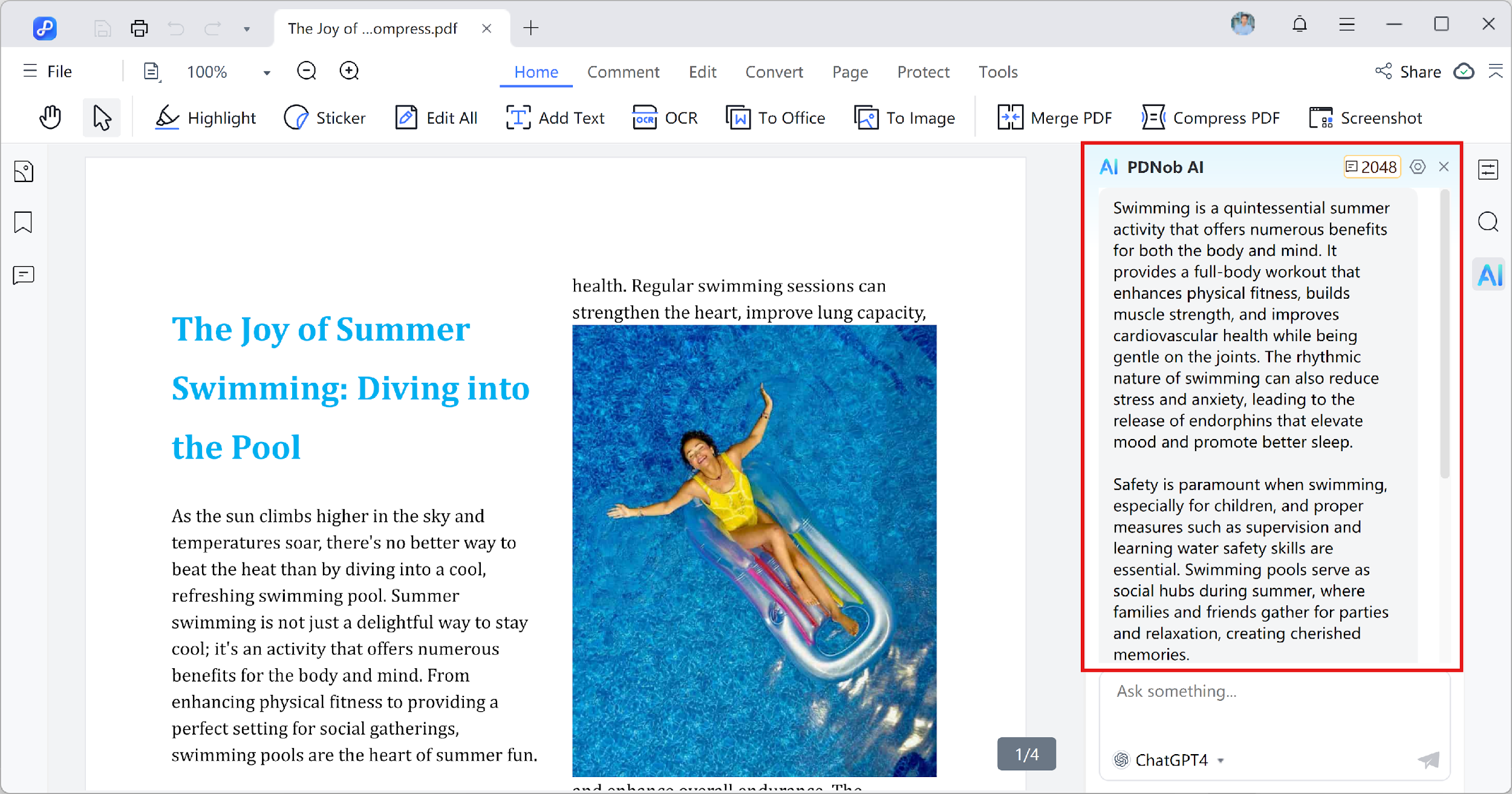This screenshot has height=794, width=1512.
Task: Click the Zoom in plus icon
Action: tap(349, 71)
